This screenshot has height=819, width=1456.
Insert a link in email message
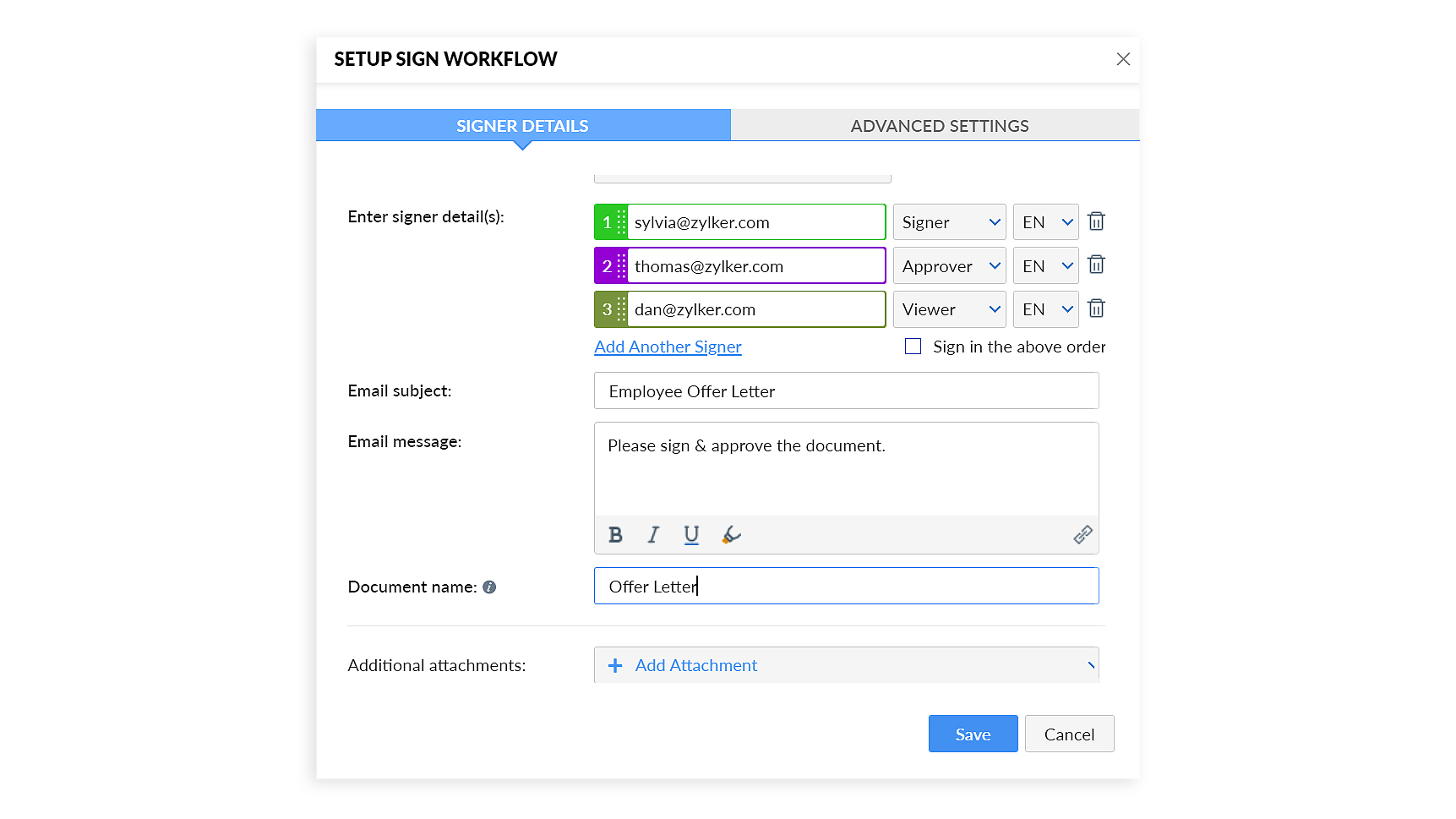(x=1082, y=535)
